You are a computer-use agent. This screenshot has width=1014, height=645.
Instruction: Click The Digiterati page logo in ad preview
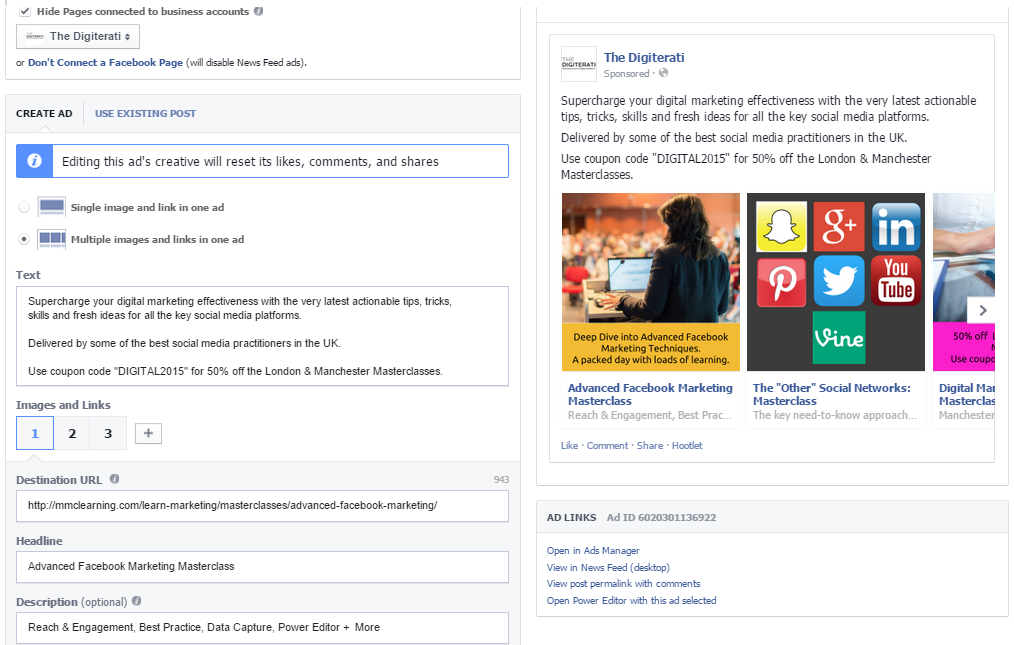[x=579, y=64]
